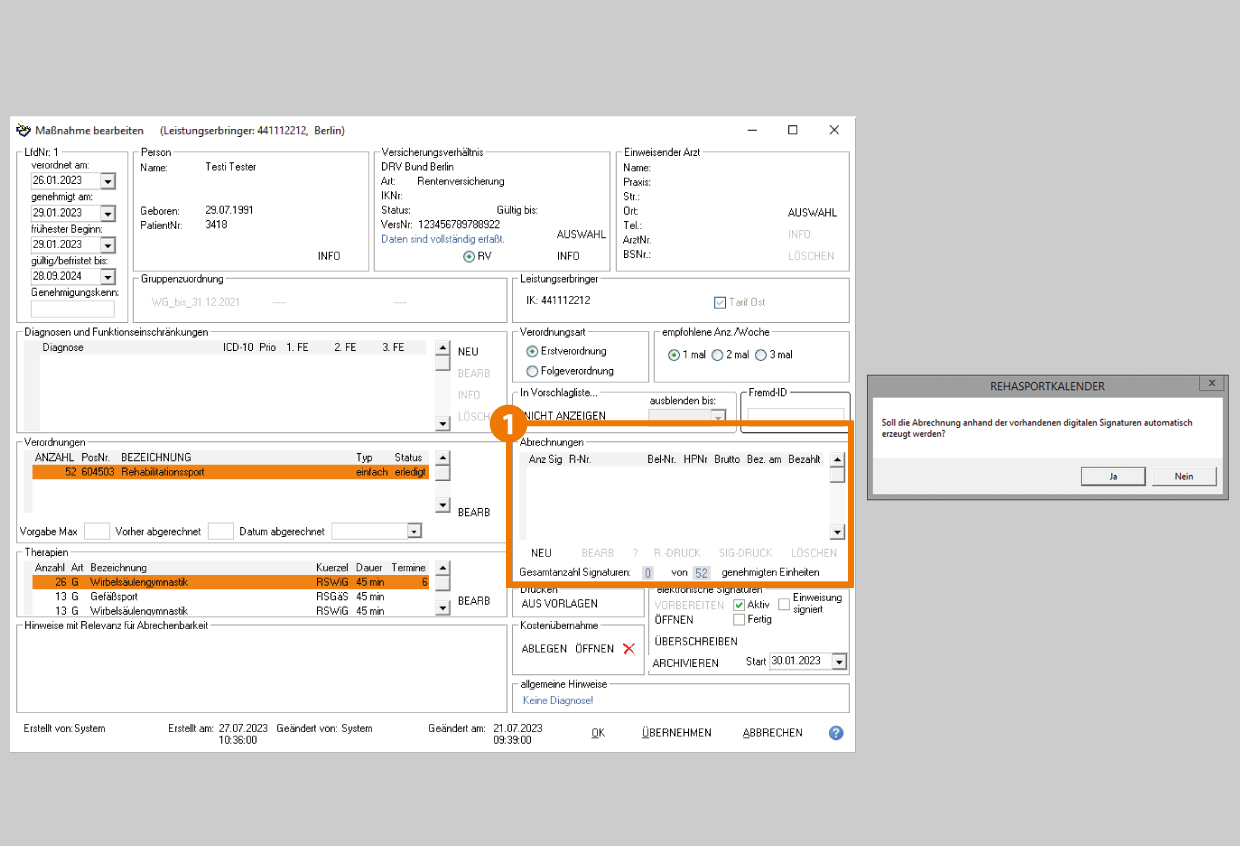Click the red X under Kostenübernahme
The width and height of the screenshot is (1240, 846).
coord(629,649)
